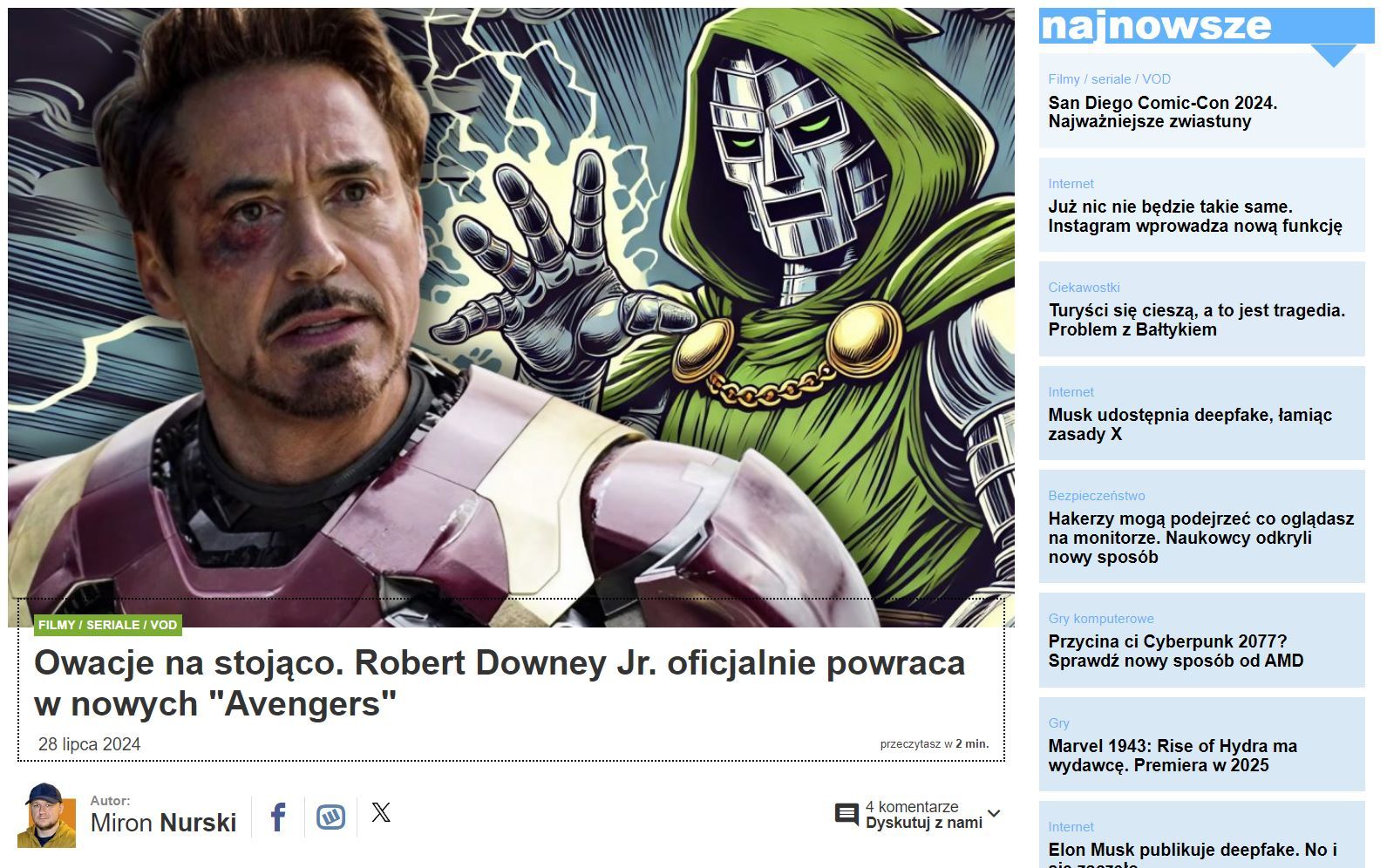Click Filmy / seriale / VOD sidebar category
Image resolution: width=1387 pixels, height=868 pixels.
click(x=1109, y=79)
